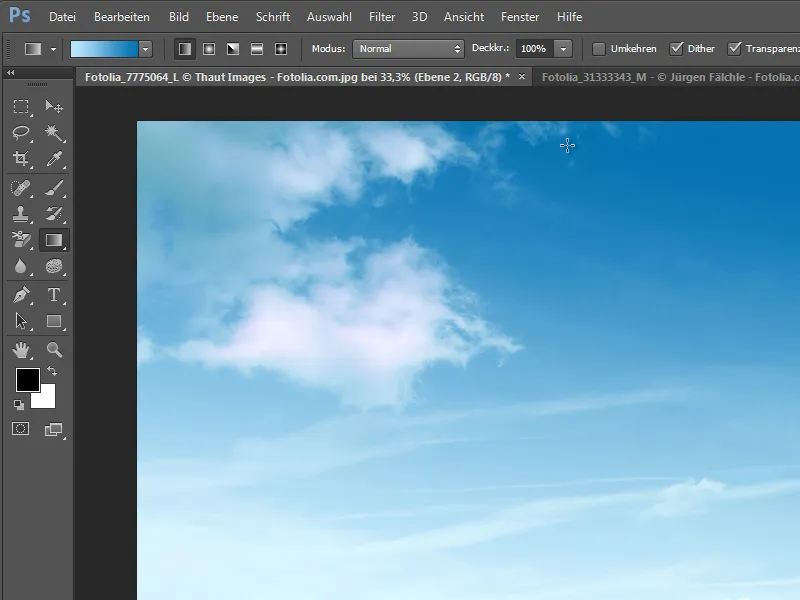The height and width of the screenshot is (600, 800).
Task: Select the Path Selection tool
Action: click(x=21, y=321)
